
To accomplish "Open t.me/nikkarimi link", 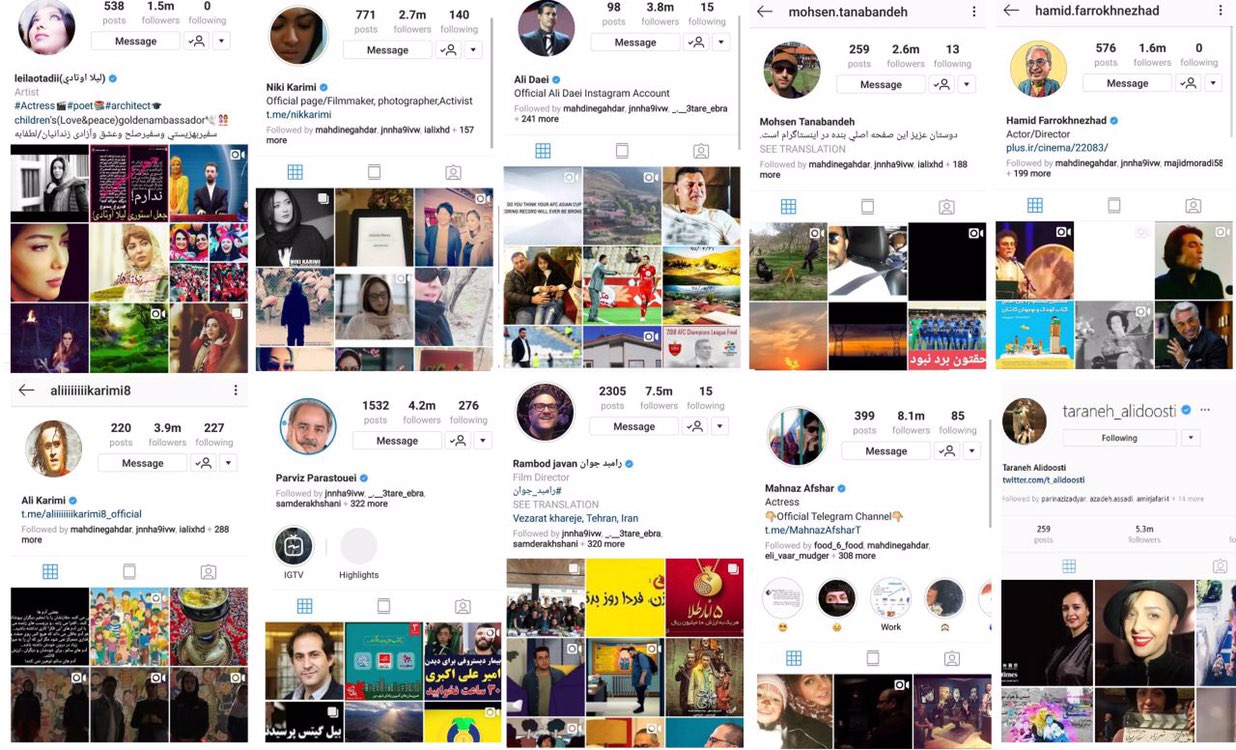I will point(296,115).
